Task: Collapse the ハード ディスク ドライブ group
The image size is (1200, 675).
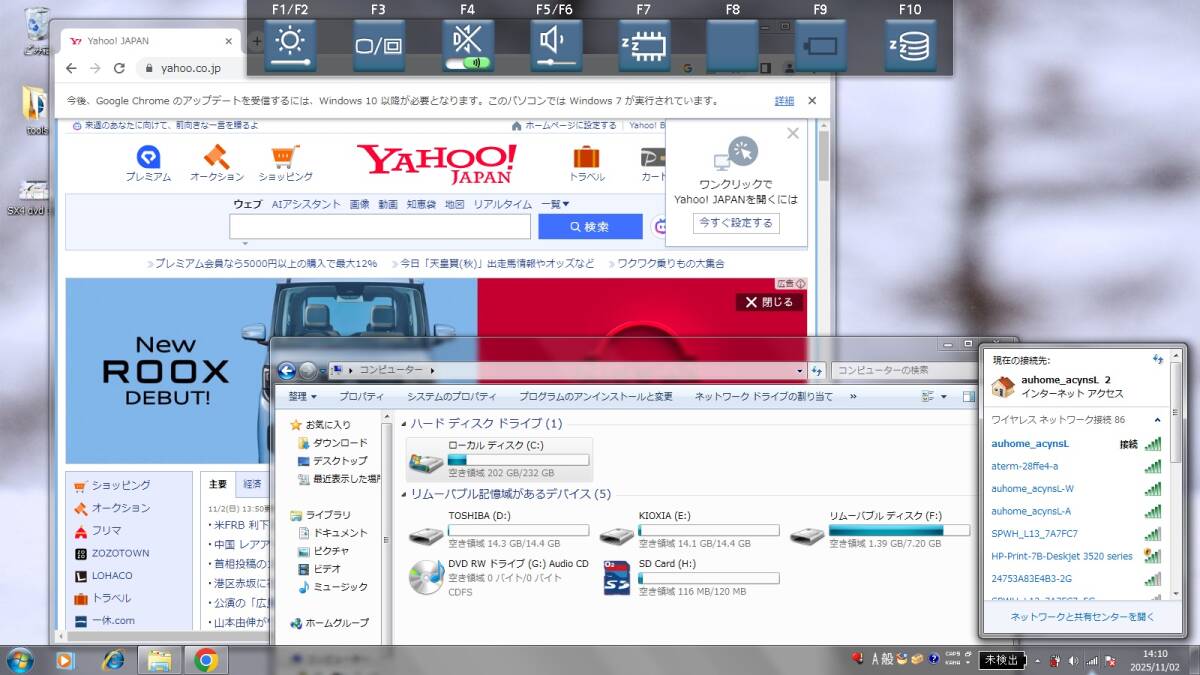Action: click(403, 423)
